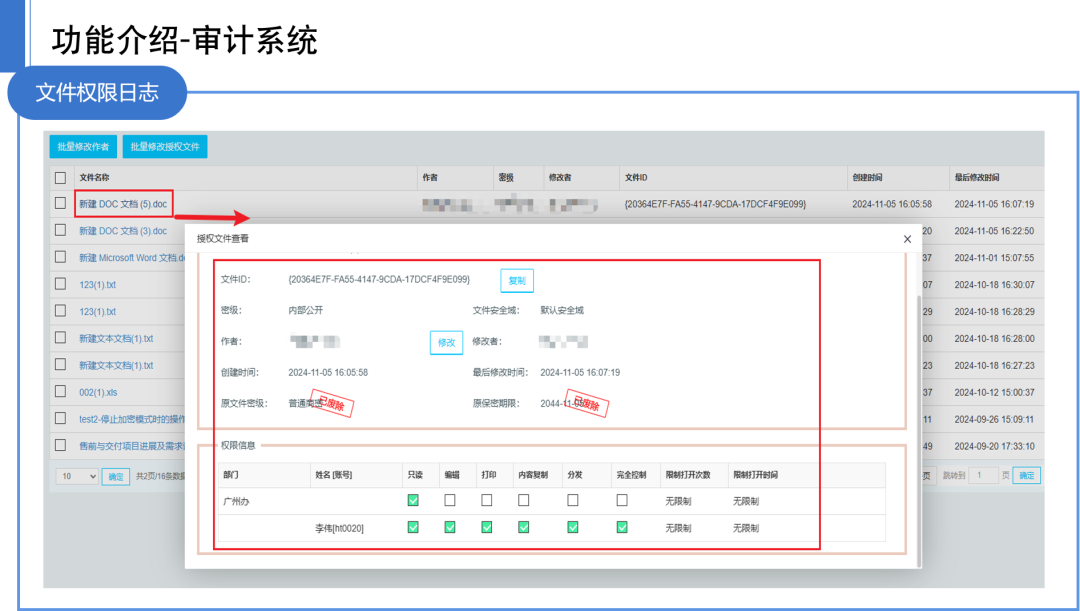Viewport: 1080px width, 611px height.
Task: Click last modified time 2024-11-05 16:22:50
Action: coord(994,231)
